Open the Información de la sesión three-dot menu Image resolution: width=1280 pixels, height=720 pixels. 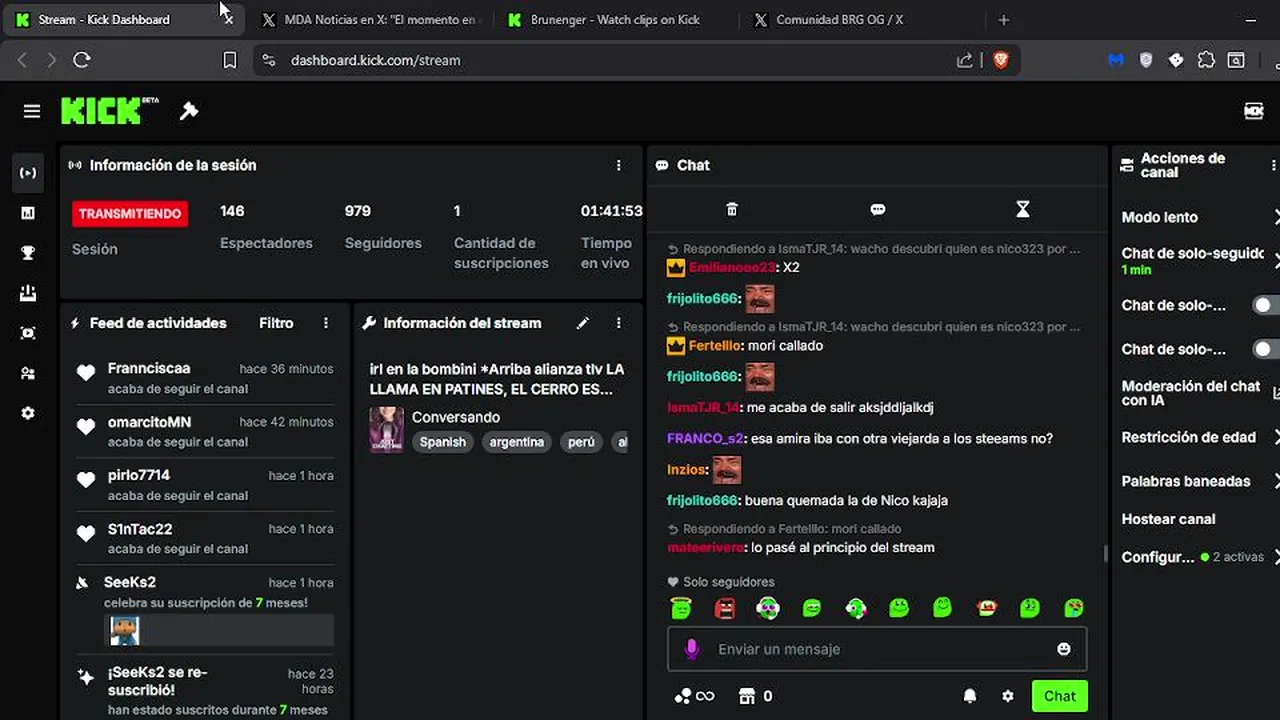click(618, 165)
